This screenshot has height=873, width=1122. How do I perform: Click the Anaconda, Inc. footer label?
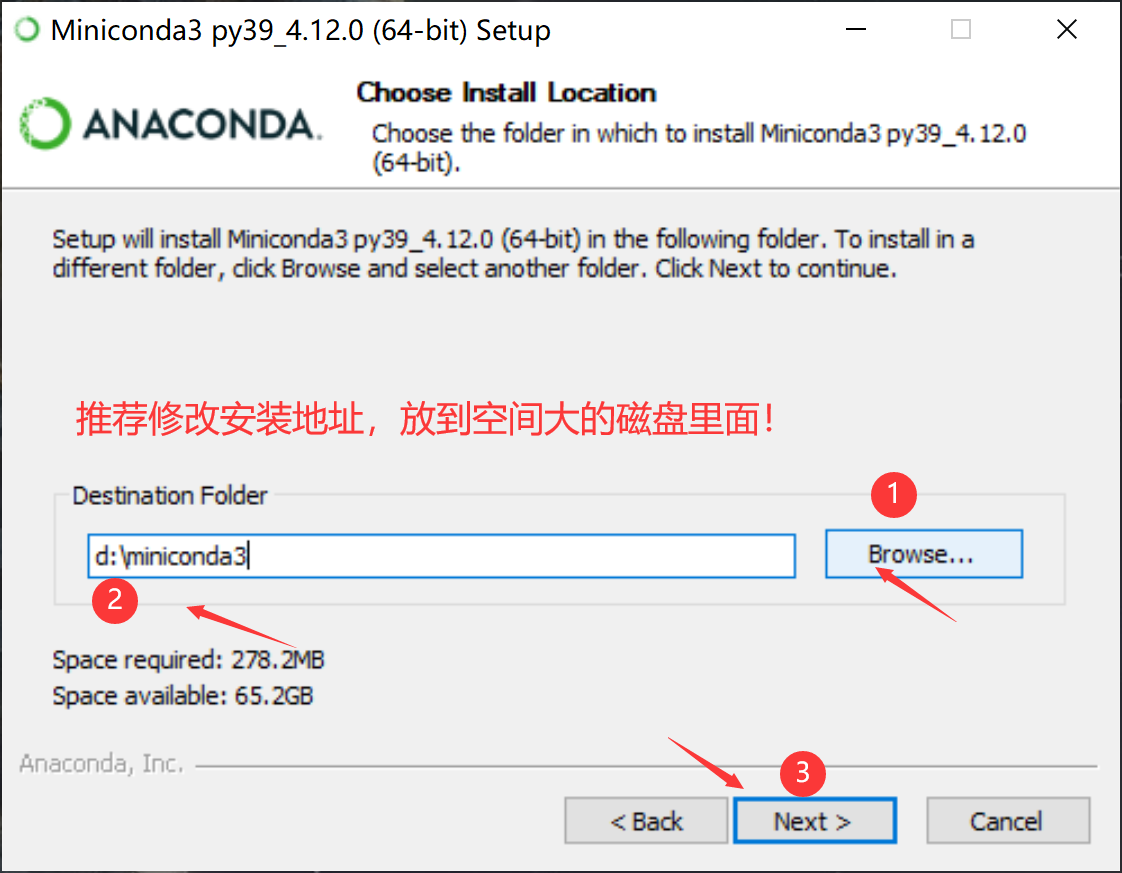pos(101,764)
